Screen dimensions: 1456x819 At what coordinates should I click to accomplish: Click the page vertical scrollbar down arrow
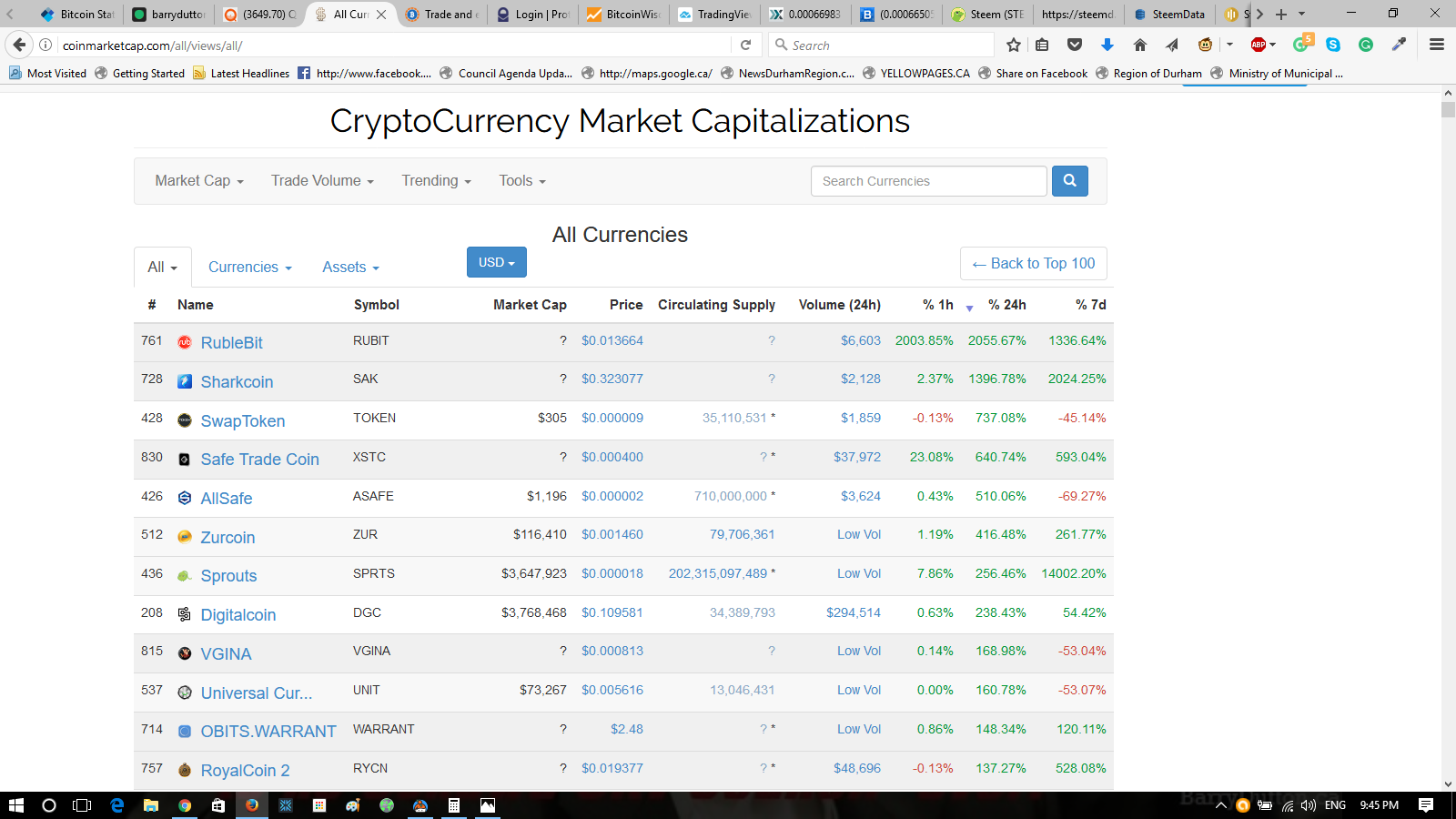coord(1448,784)
